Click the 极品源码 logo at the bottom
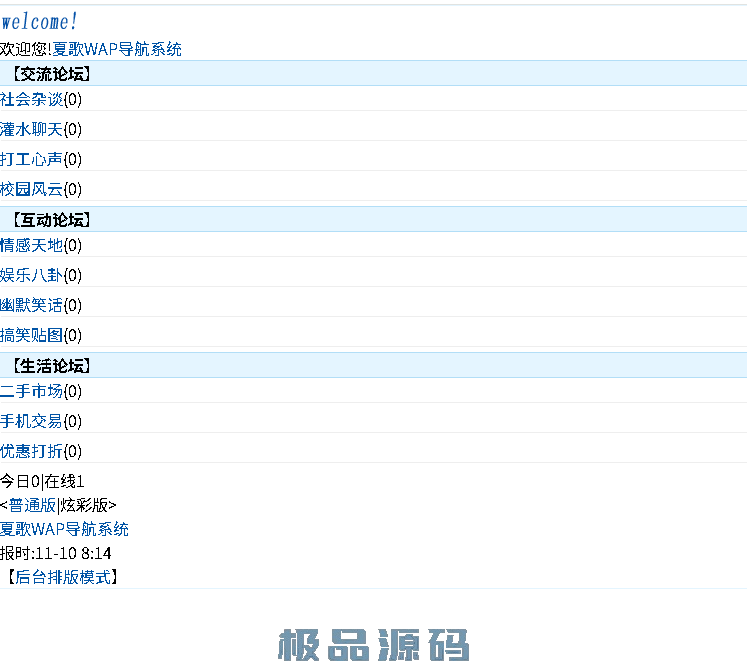Image resolution: width=747 pixels, height=670 pixels. tap(373, 645)
